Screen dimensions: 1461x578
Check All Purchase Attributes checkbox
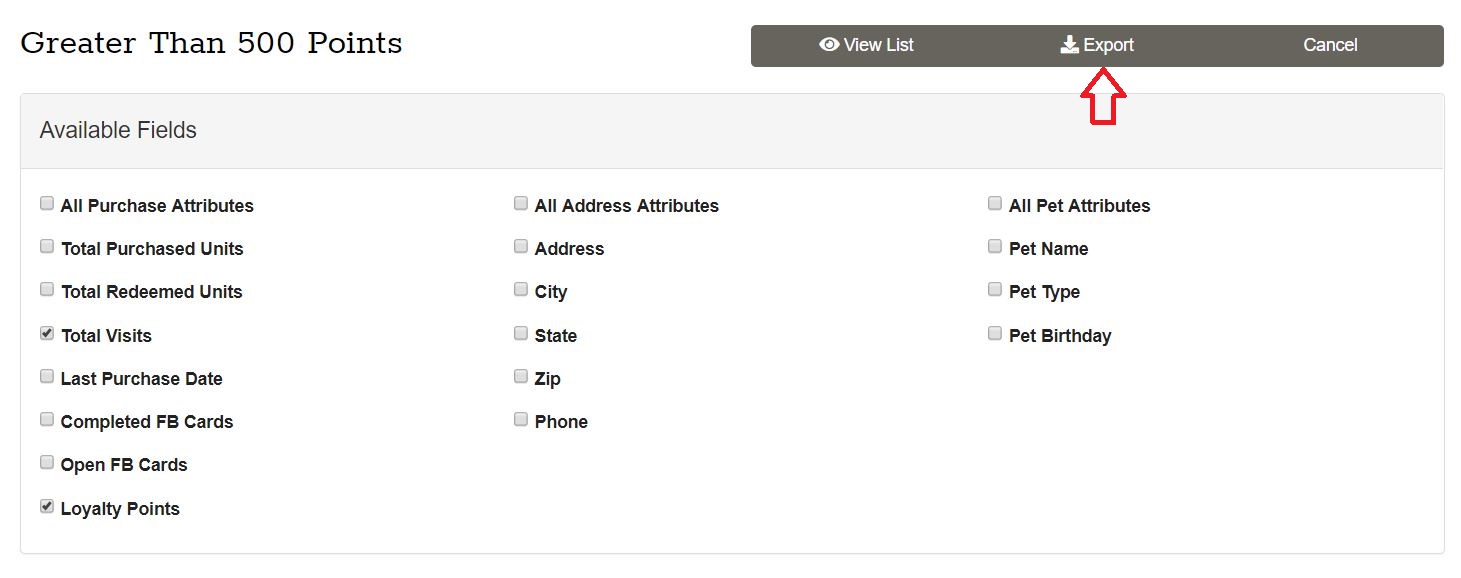click(47, 204)
